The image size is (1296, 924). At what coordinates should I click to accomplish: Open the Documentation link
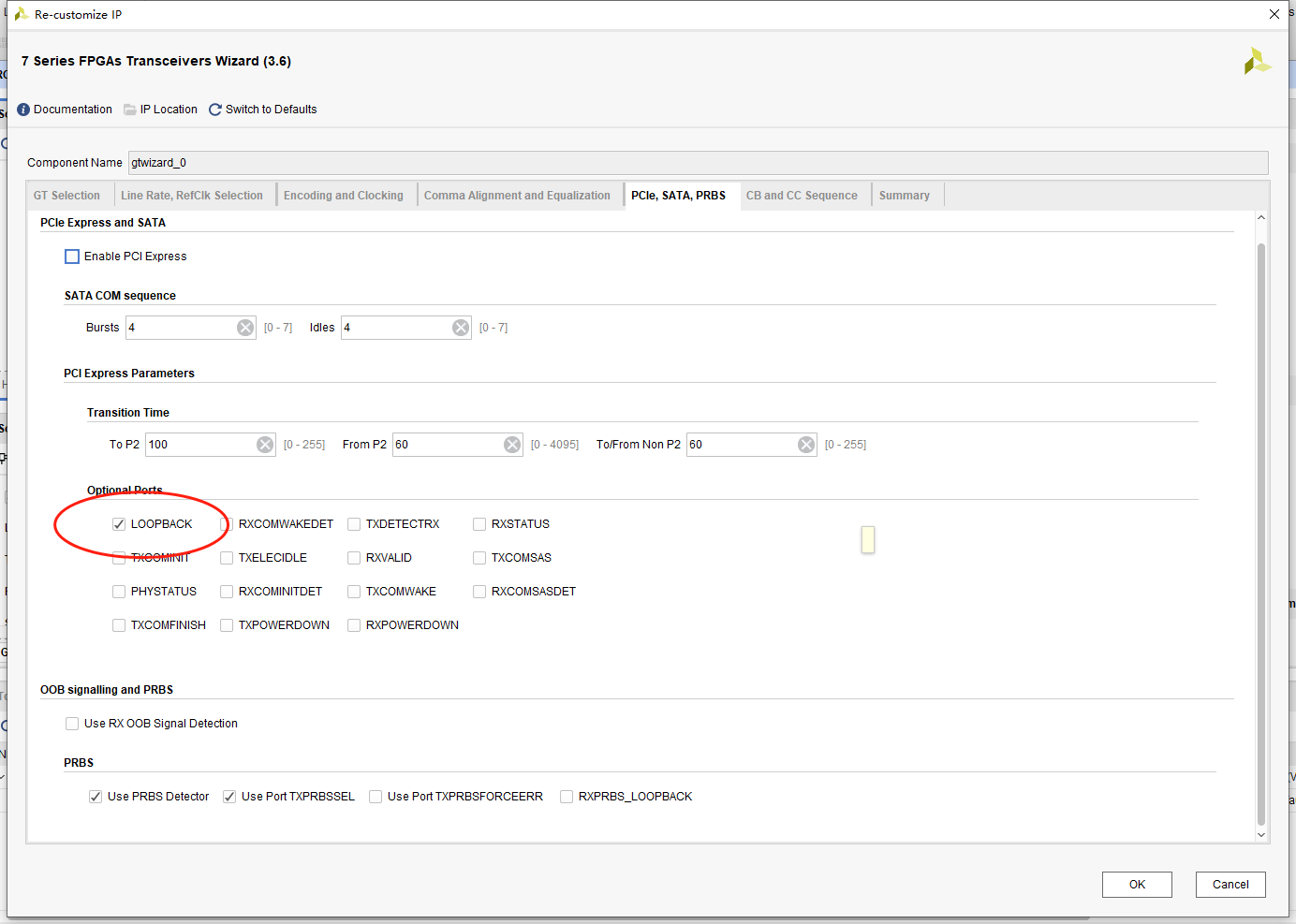point(73,110)
